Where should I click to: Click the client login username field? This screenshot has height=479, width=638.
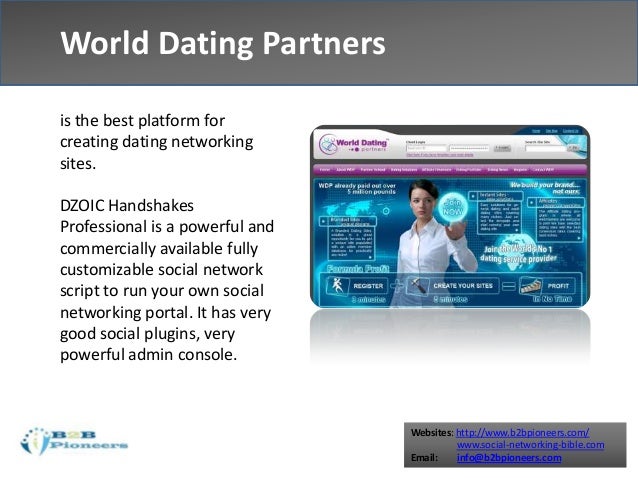[426, 149]
